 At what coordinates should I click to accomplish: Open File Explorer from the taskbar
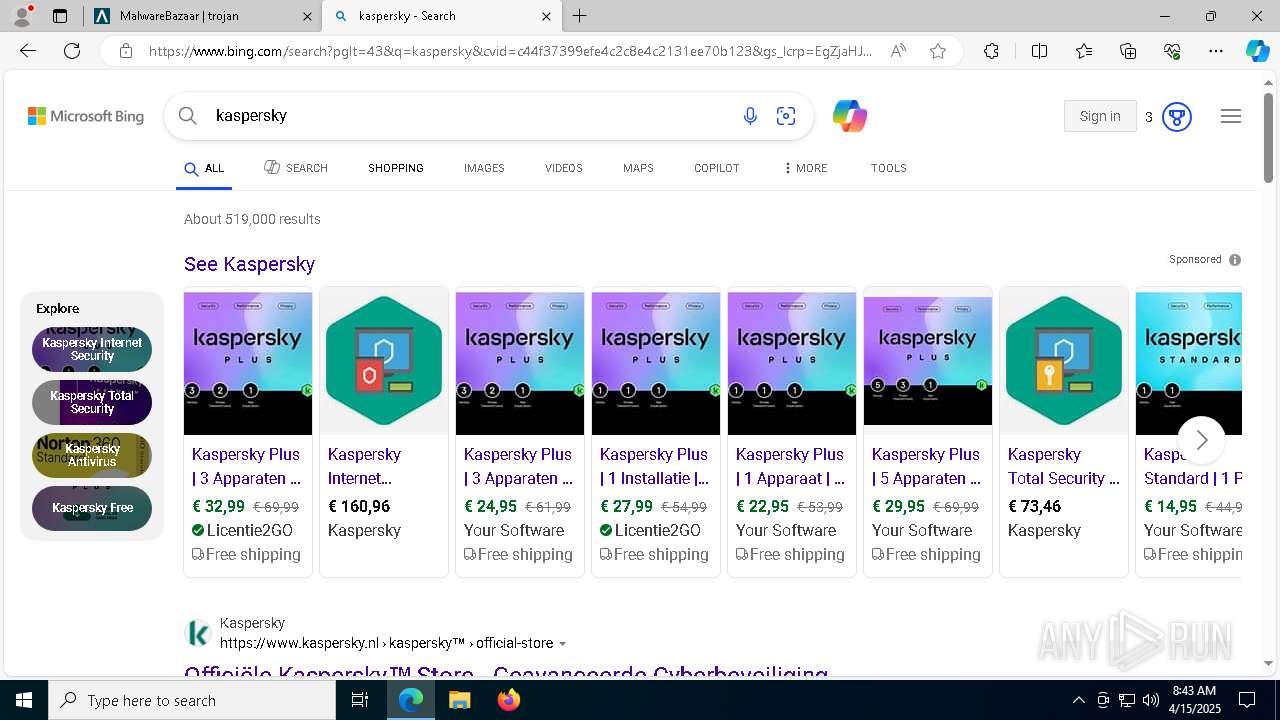point(459,700)
